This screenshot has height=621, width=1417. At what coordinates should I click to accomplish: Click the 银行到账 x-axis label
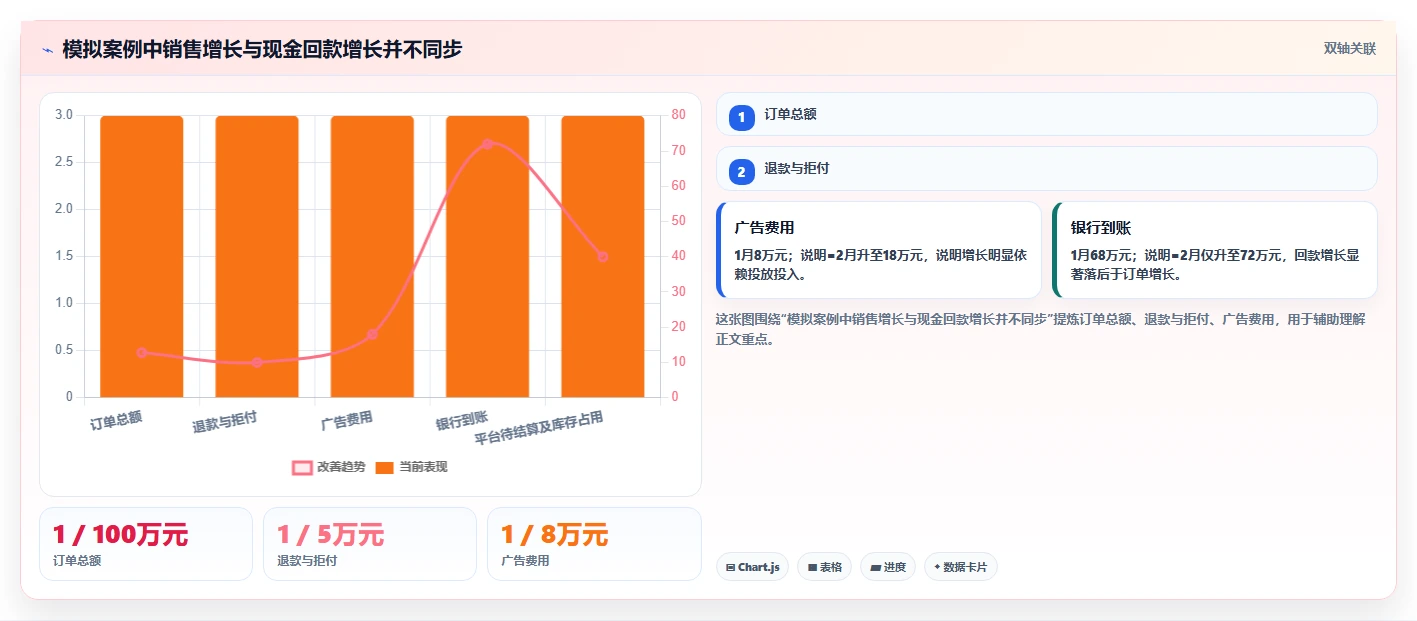461,420
